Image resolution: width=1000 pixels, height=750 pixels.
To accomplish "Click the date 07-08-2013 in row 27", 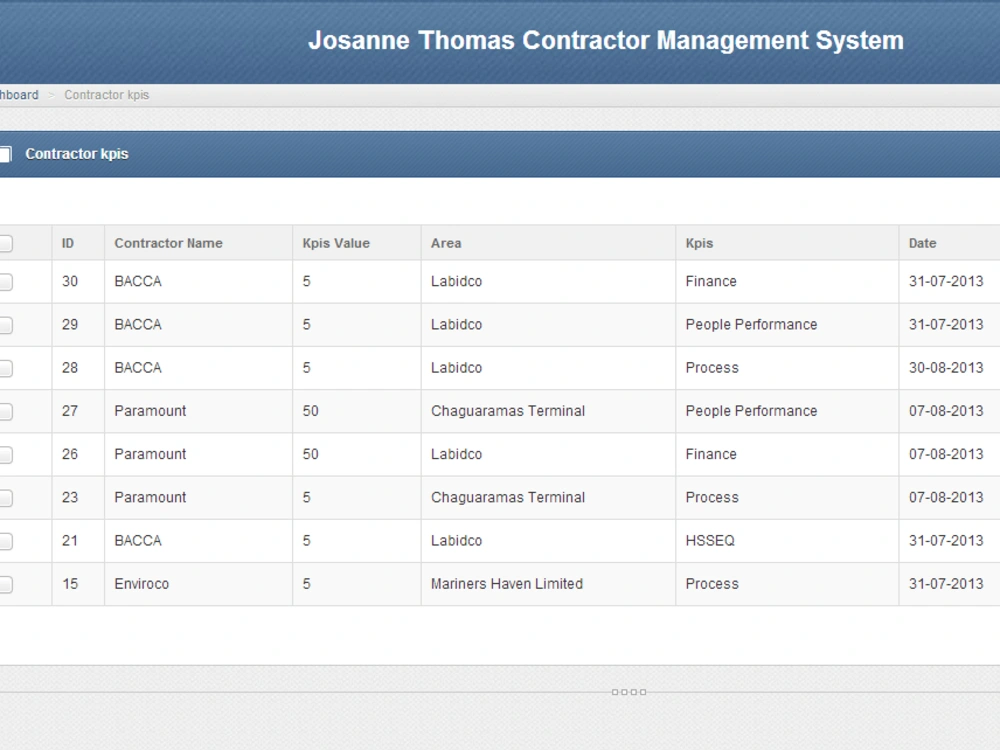I will (946, 411).
